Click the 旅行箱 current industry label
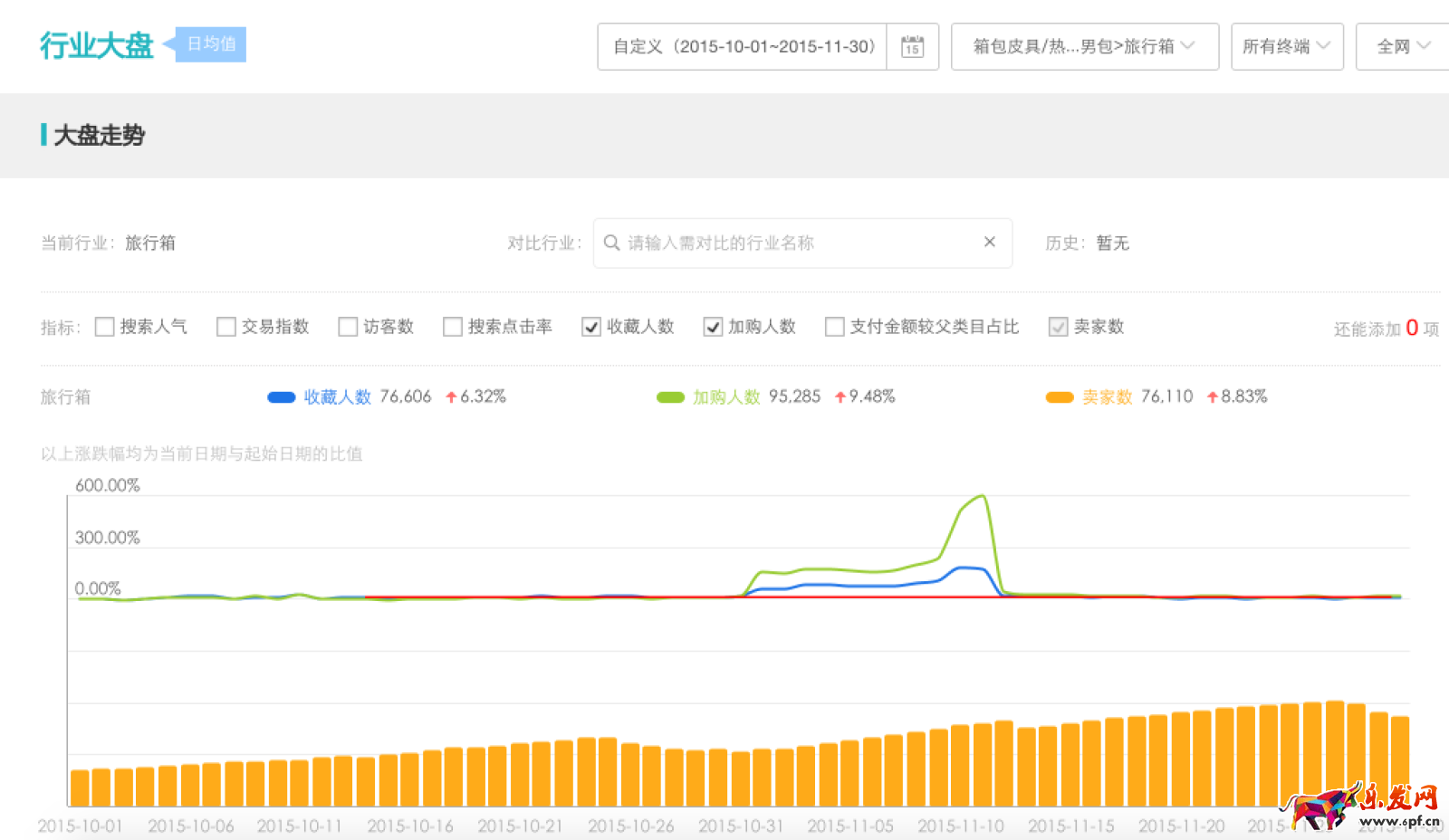Screen dimensions: 1449x840 [150, 243]
